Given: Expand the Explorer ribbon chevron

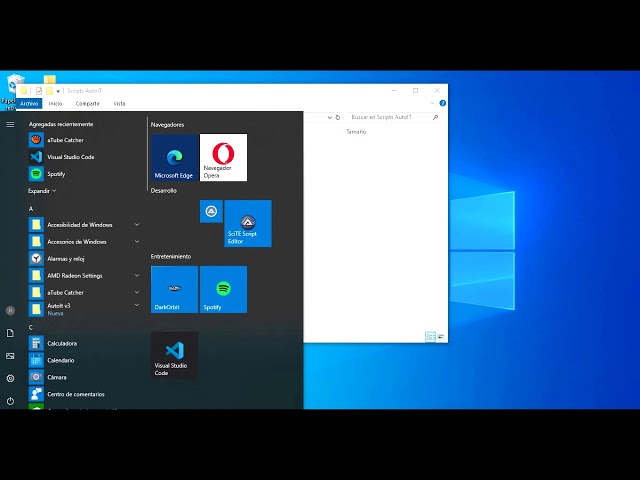Looking at the screenshot, I should [432, 103].
